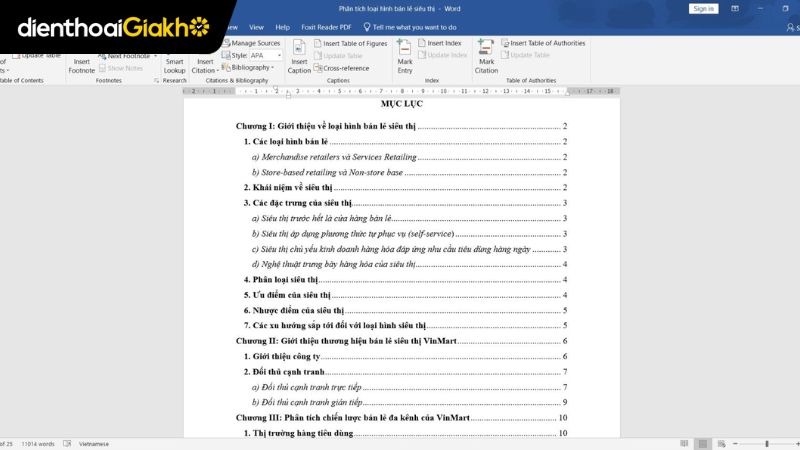
Task: Open the Insert Citation dropdown
Action: pos(205,66)
